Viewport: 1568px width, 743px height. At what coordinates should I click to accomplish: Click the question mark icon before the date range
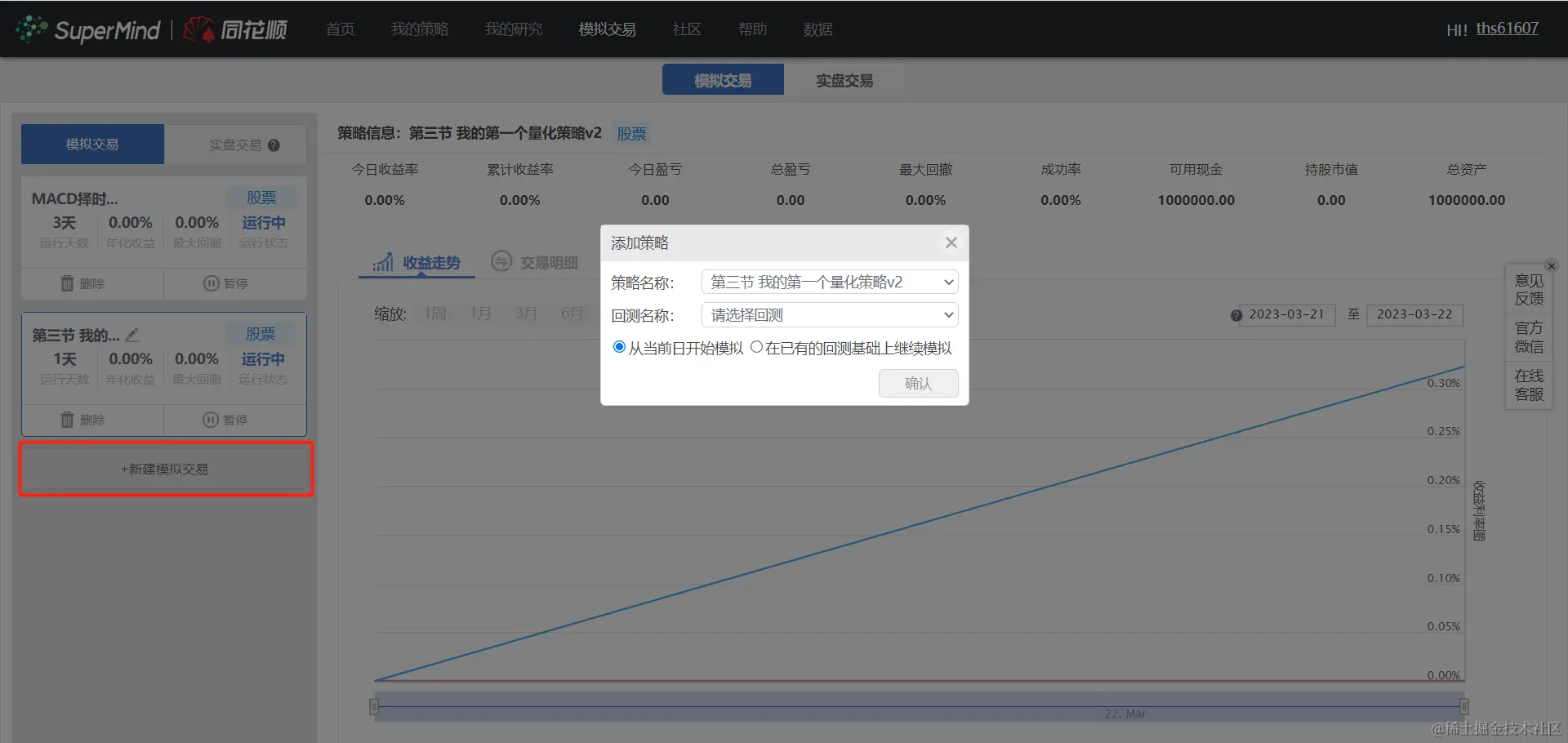[x=1235, y=315]
